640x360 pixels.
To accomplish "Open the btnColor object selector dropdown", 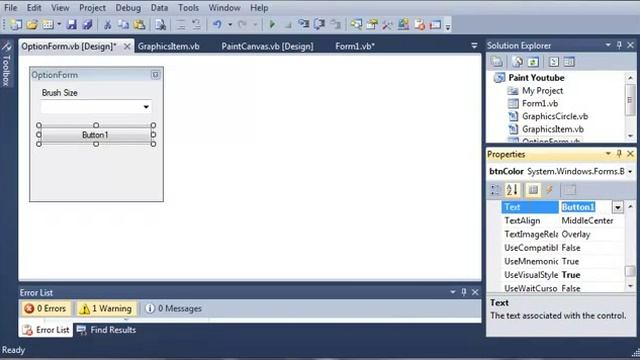I will point(630,171).
